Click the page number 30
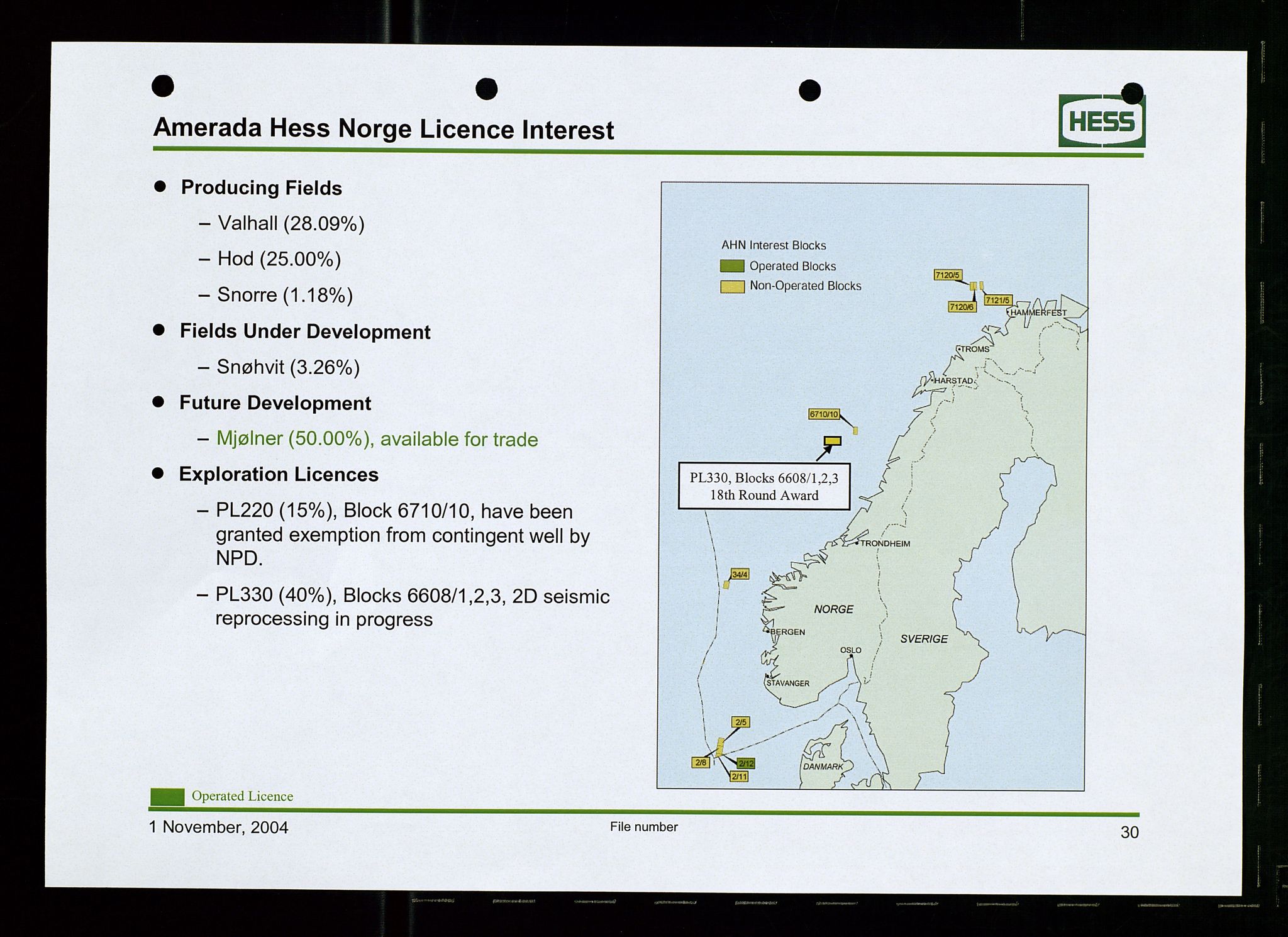Screen dimensions: 1288x937 1130,833
